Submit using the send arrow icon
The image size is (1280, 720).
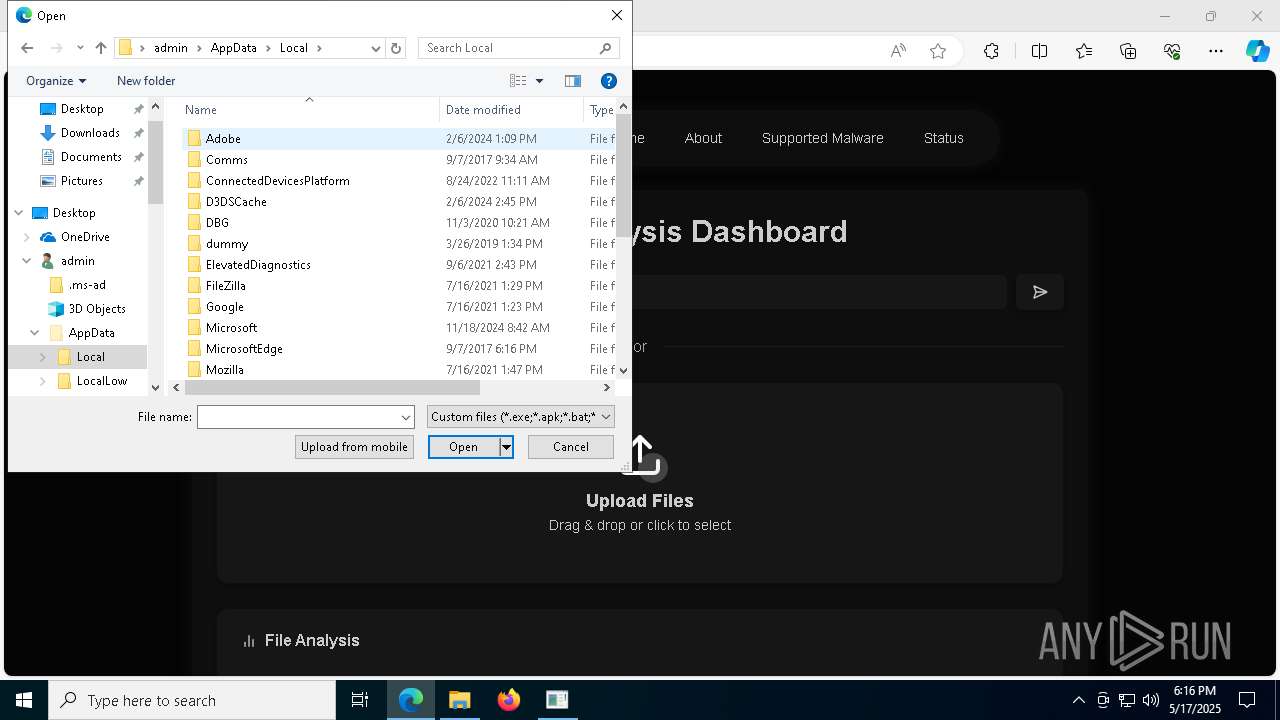coord(1040,292)
